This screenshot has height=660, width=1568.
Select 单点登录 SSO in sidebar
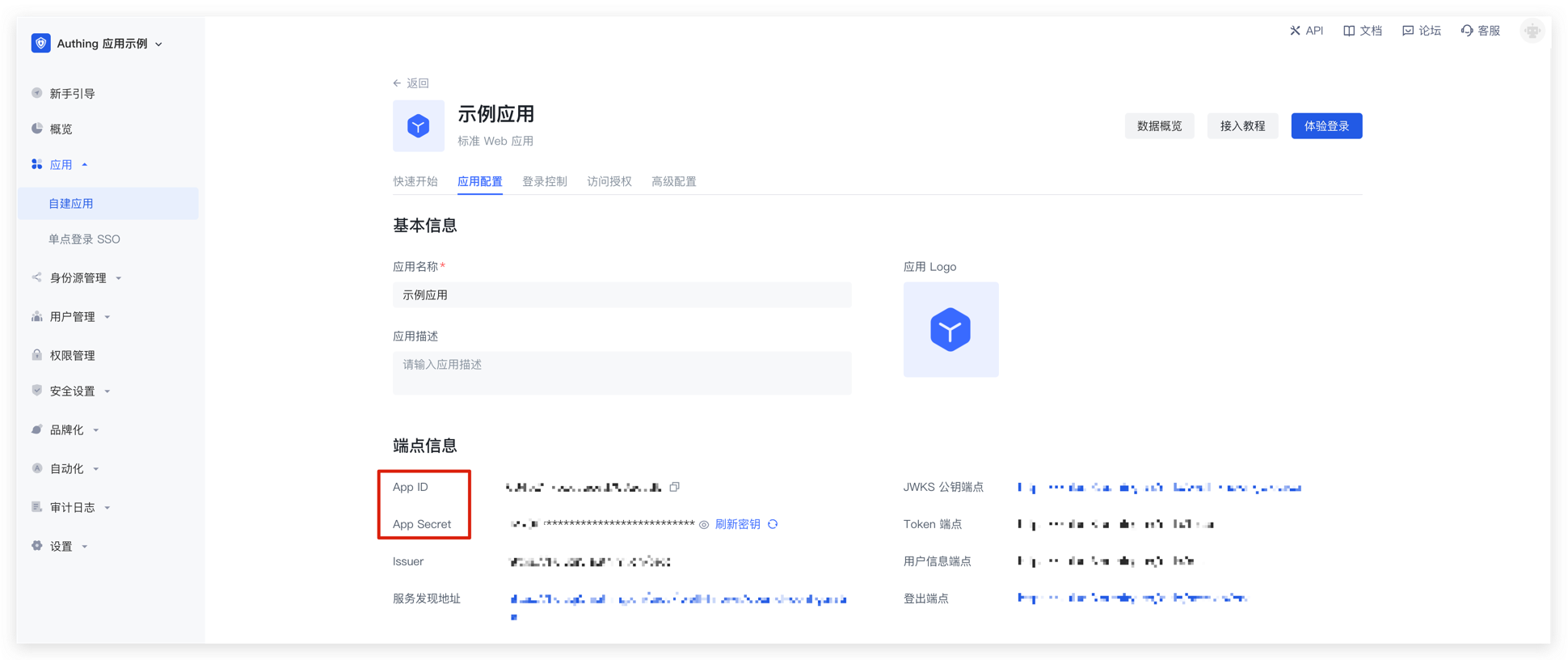[84, 239]
